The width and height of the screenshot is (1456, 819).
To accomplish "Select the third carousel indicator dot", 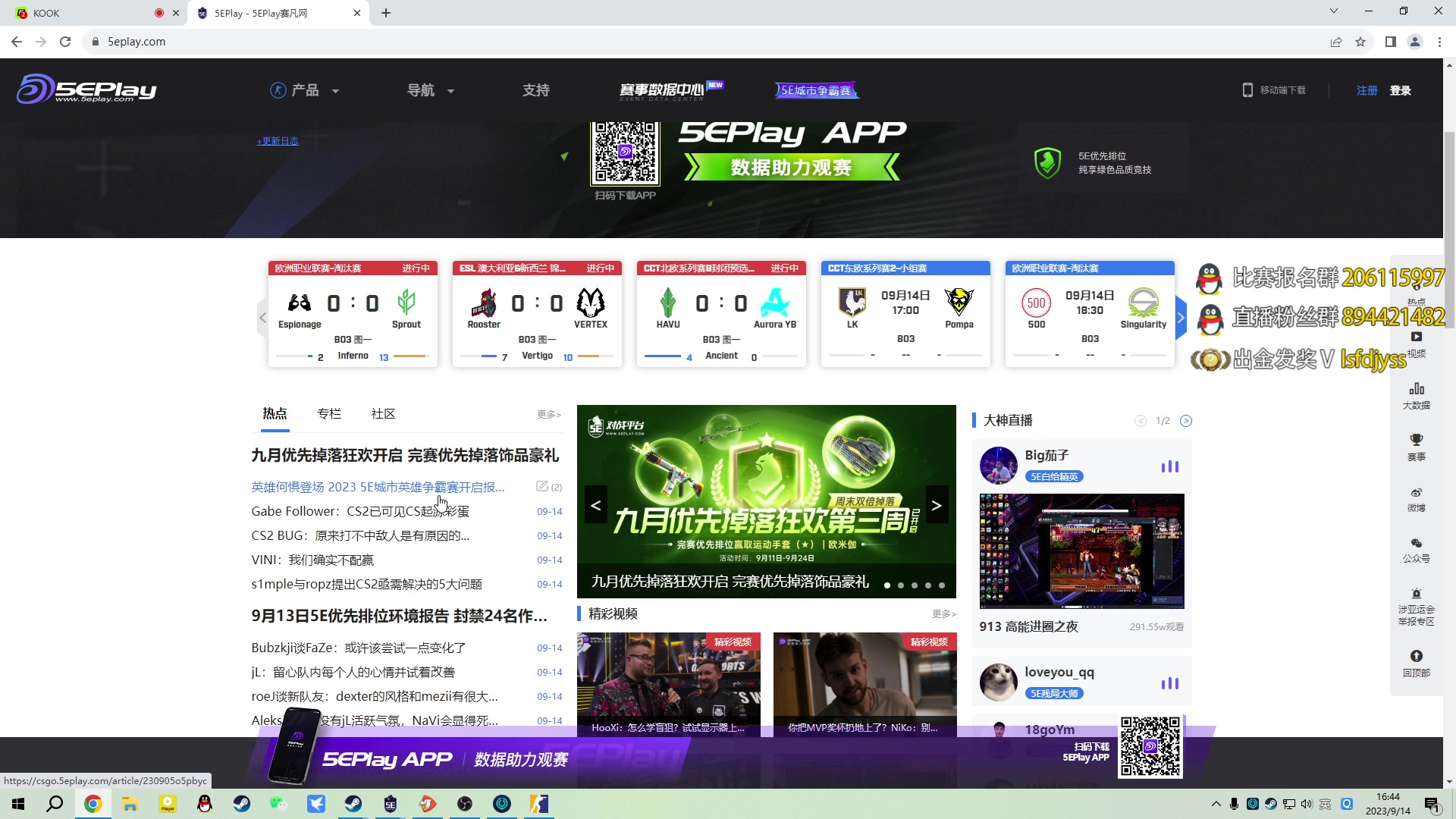I will (x=915, y=585).
